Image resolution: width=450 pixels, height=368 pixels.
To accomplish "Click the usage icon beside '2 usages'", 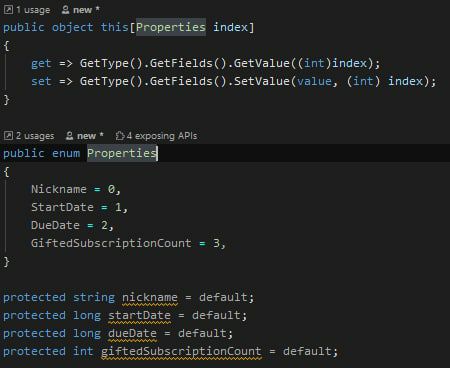I will 8,136.
